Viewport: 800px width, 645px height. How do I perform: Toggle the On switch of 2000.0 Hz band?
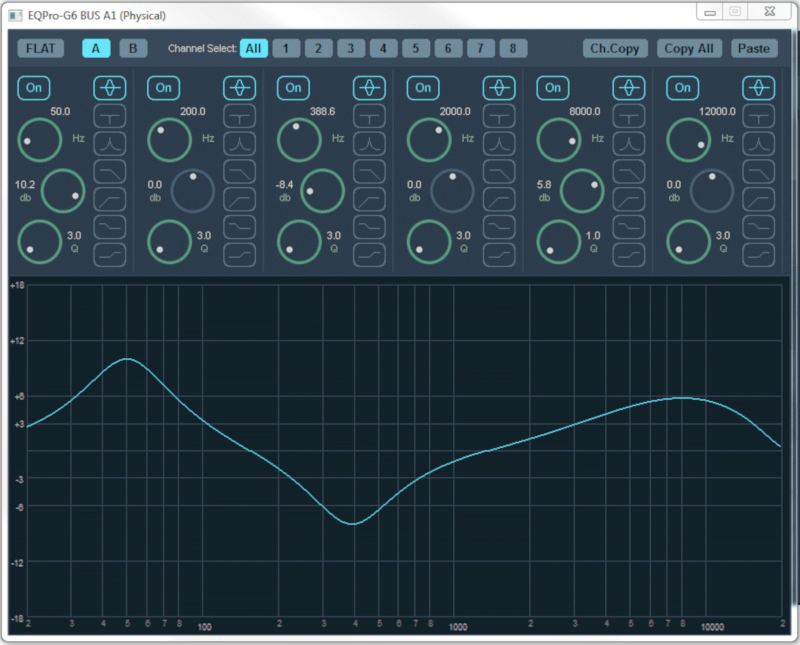click(x=423, y=88)
